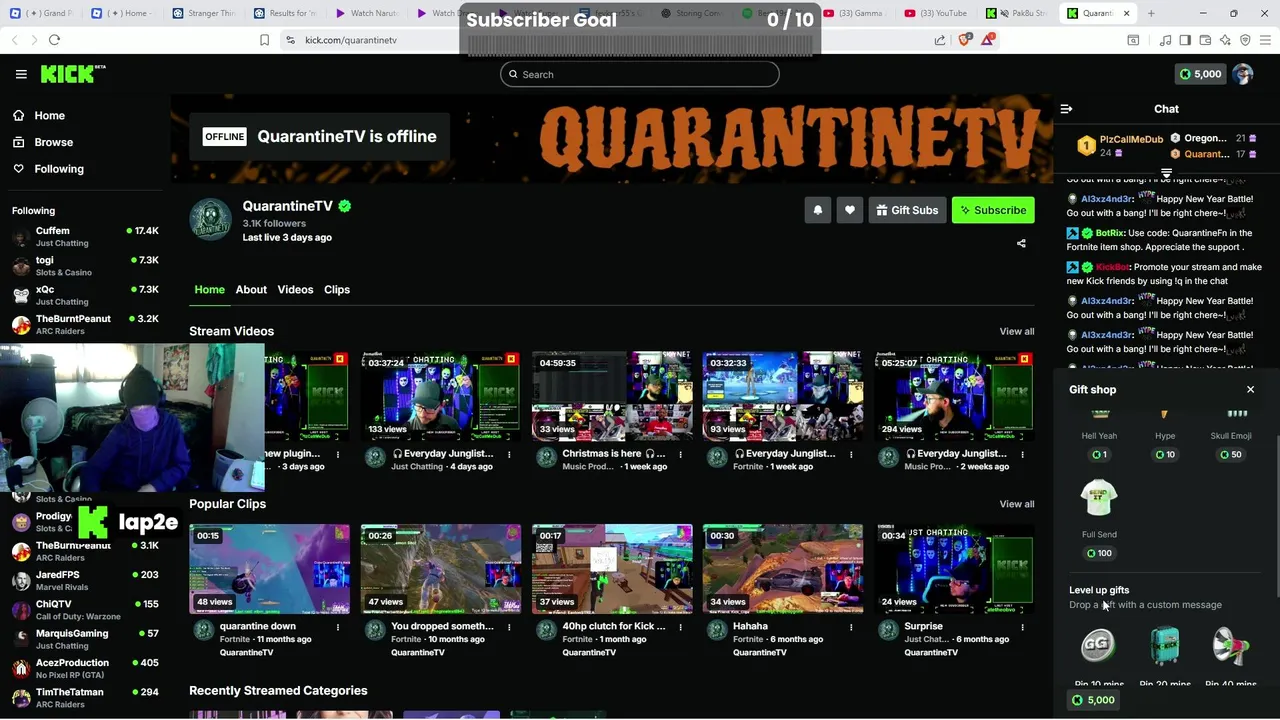This screenshot has width=1280, height=720.
Task: Open MarquisGaming channel in sidebar
Action: tap(85, 638)
